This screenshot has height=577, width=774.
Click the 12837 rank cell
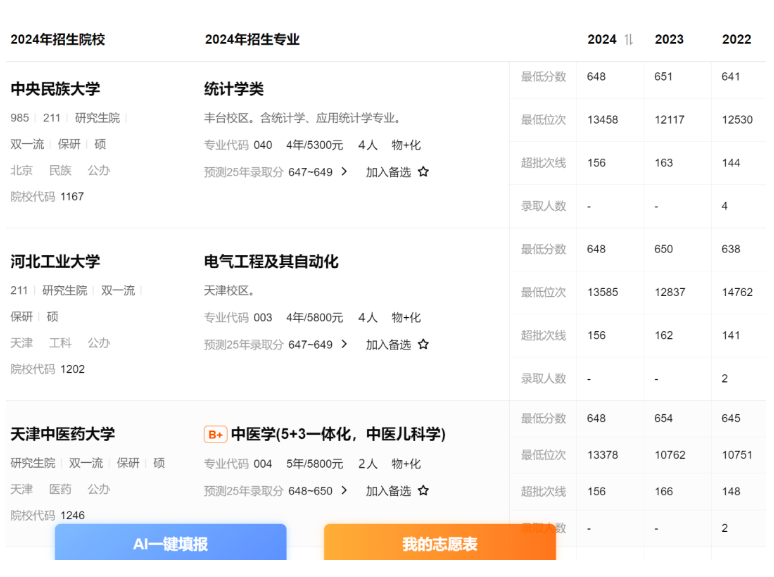[x=670, y=293]
